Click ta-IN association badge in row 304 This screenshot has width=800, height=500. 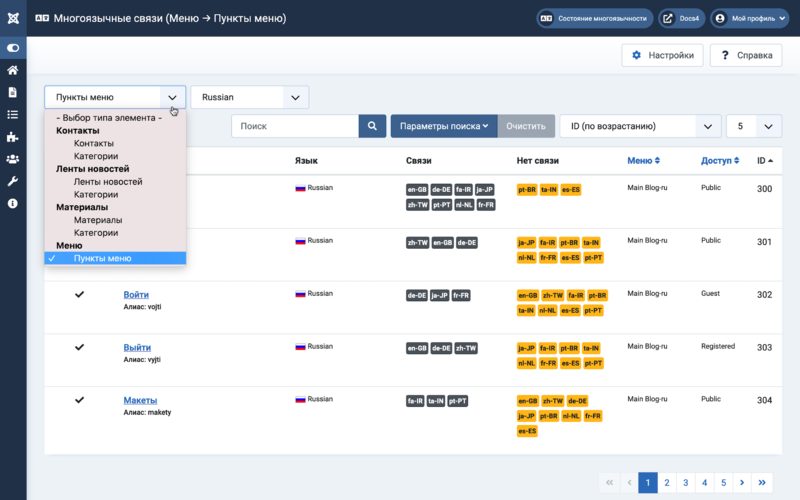tap(436, 401)
